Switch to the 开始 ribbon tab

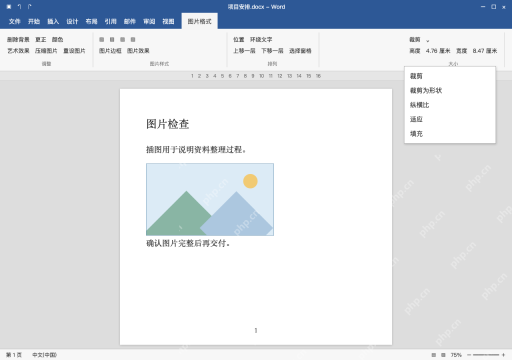(34, 21)
